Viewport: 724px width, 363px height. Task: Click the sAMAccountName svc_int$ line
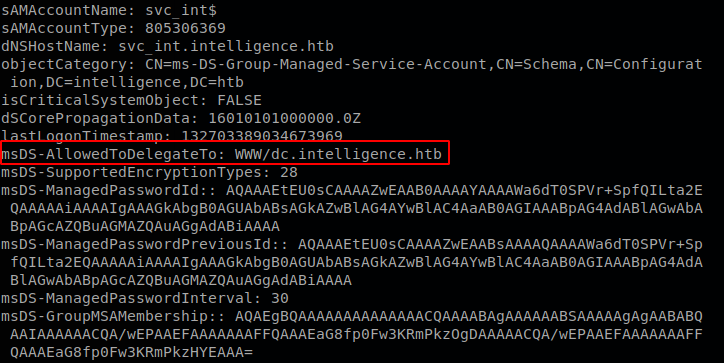(109, 10)
